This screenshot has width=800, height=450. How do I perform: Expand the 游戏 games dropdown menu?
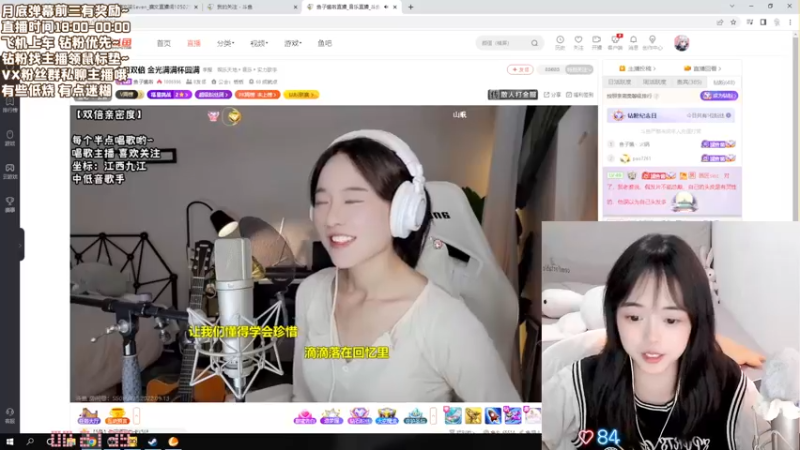(x=293, y=43)
